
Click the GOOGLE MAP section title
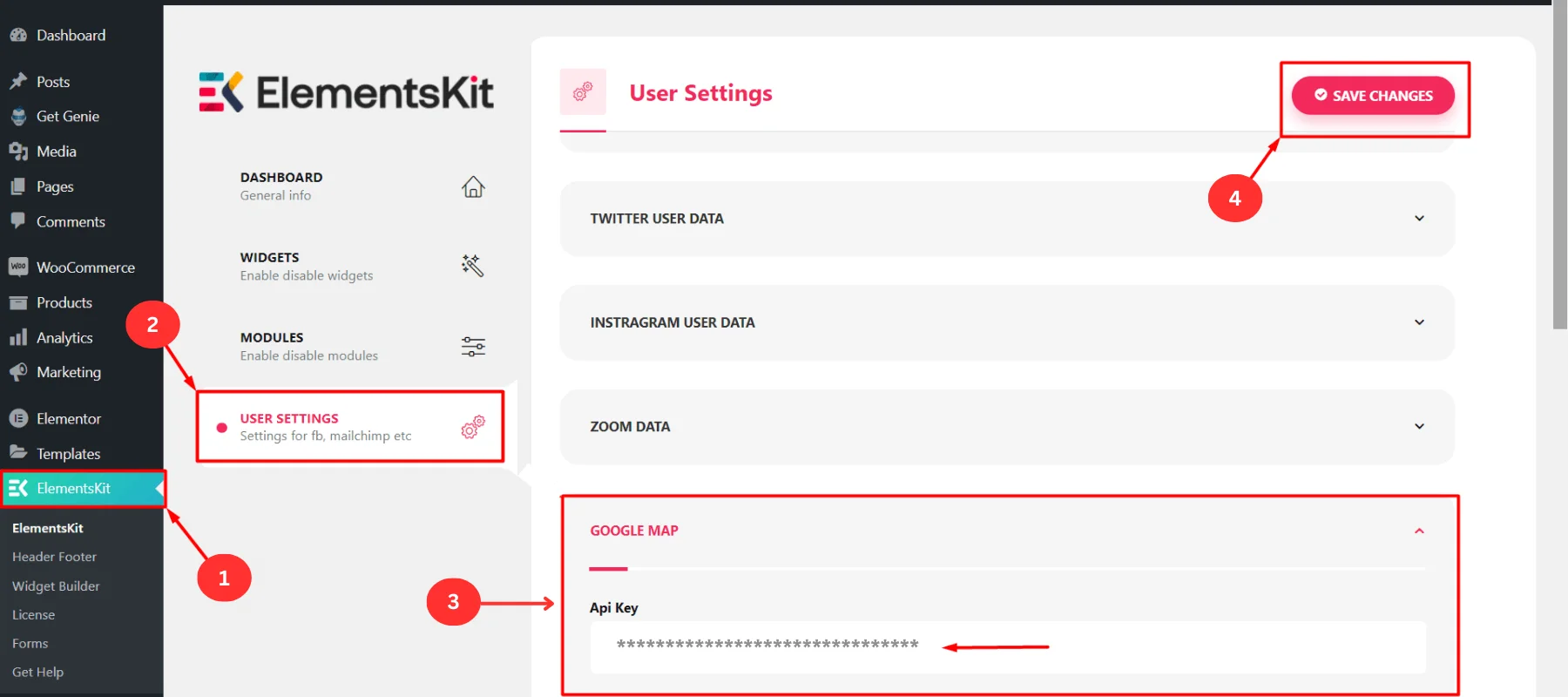click(634, 531)
